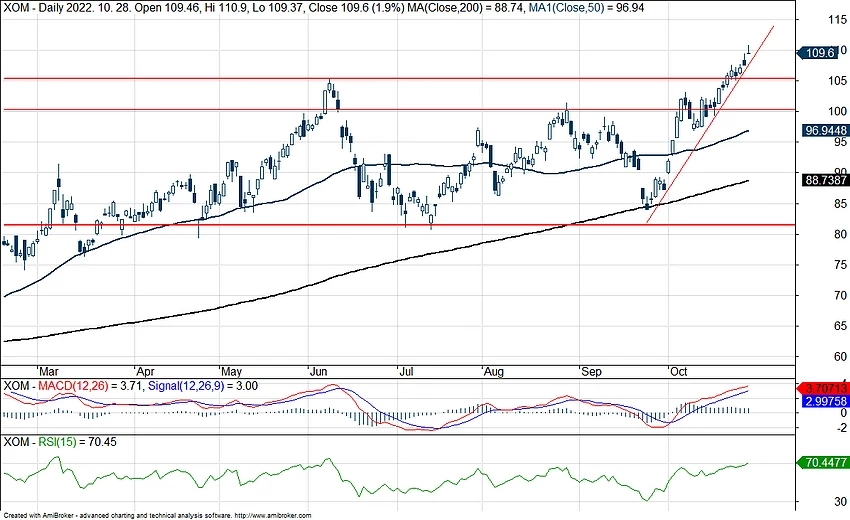
Task: Click the 80 price axis label
Action: pos(840,234)
